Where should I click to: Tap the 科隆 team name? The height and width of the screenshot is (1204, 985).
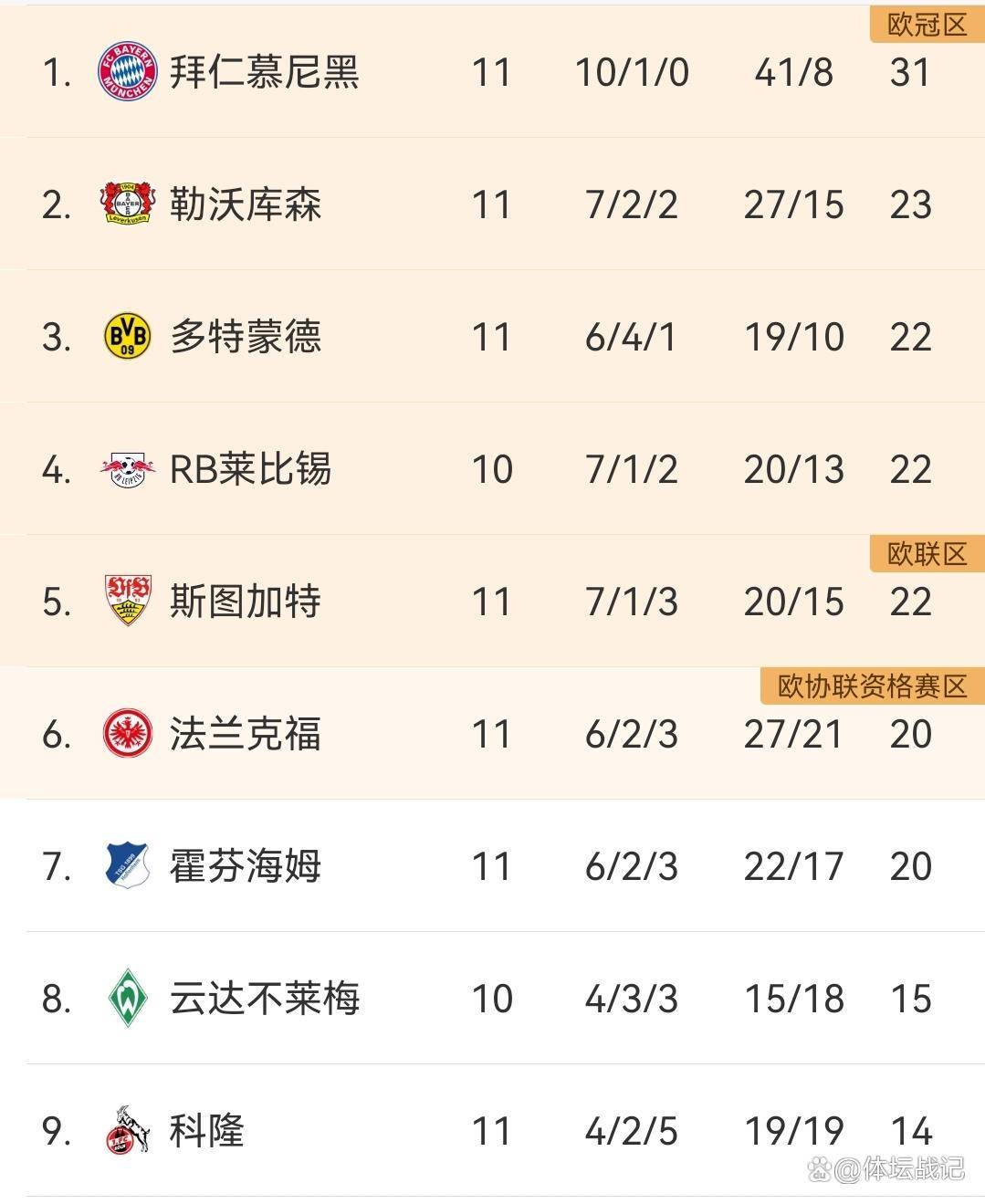[x=207, y=1131]
